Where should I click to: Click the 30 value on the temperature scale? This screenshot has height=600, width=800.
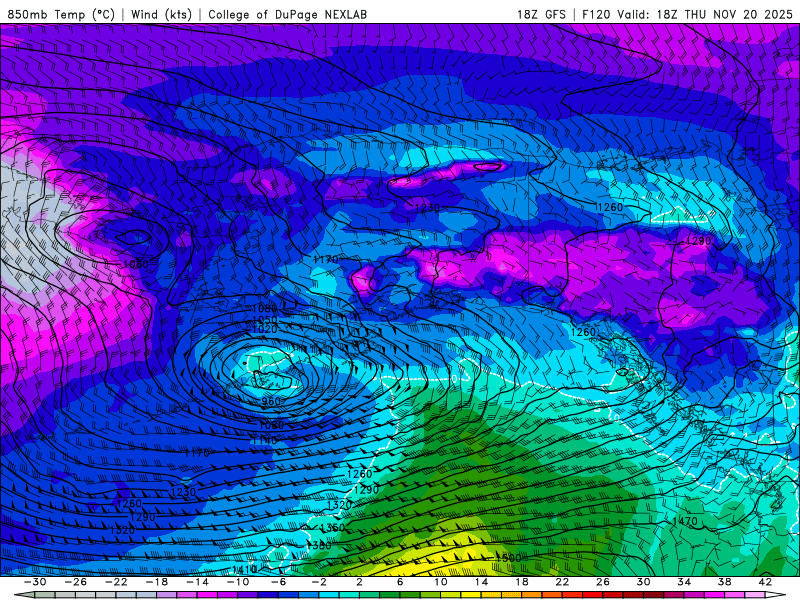pos(643,582)
